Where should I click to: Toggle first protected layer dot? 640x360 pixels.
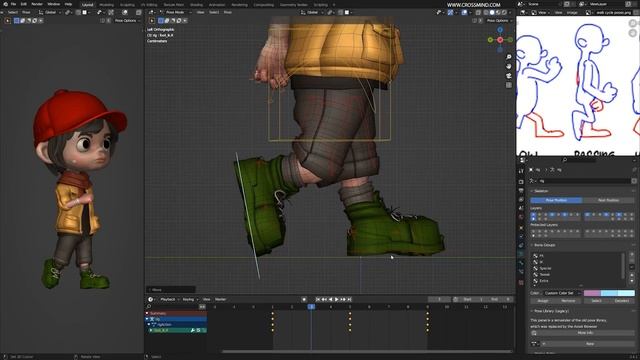[533, 231]
